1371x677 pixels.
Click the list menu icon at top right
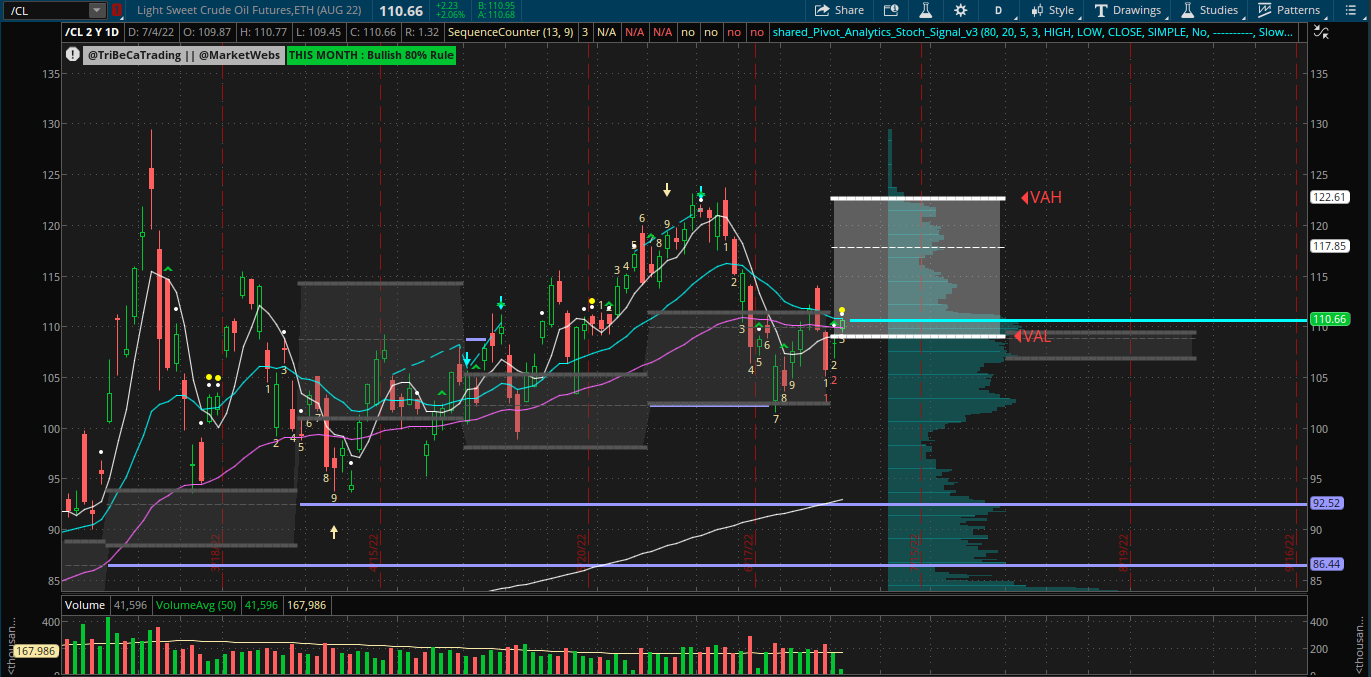pyautogui.click(x=1349, y=10)
